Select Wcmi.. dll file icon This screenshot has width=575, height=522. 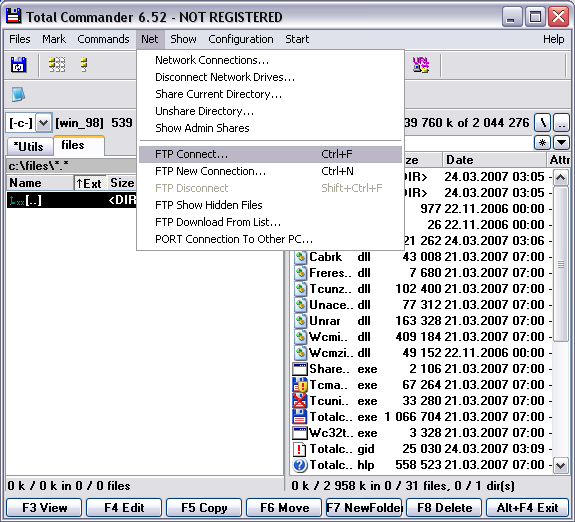coord(300,337)
